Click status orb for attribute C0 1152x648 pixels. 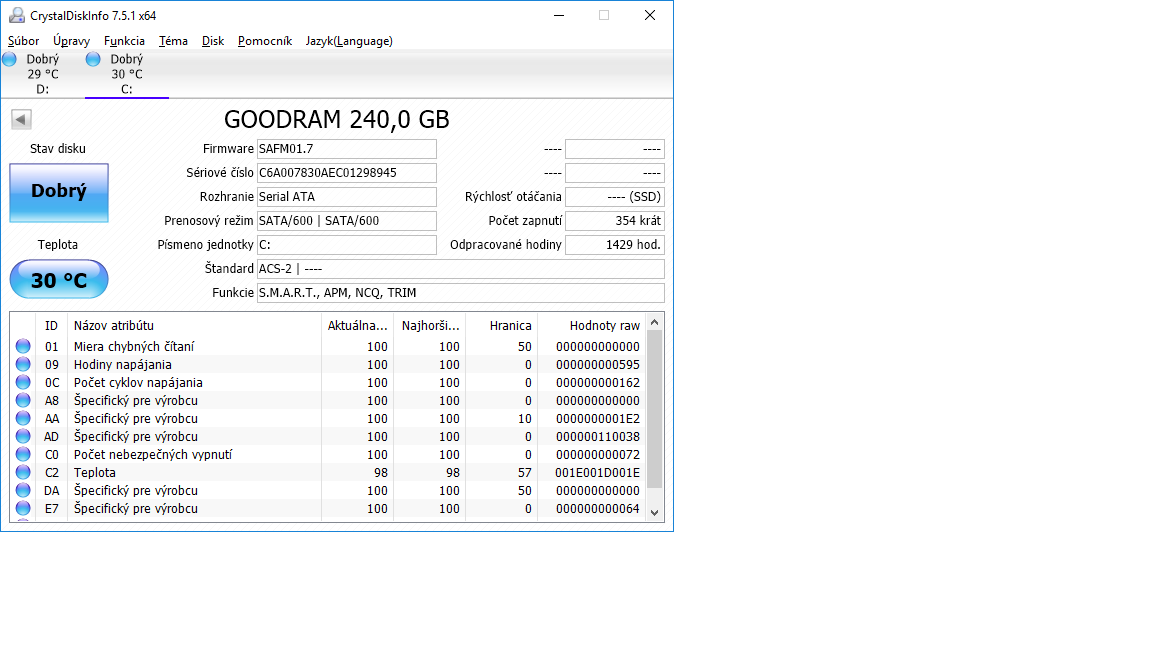click(24, 454)
